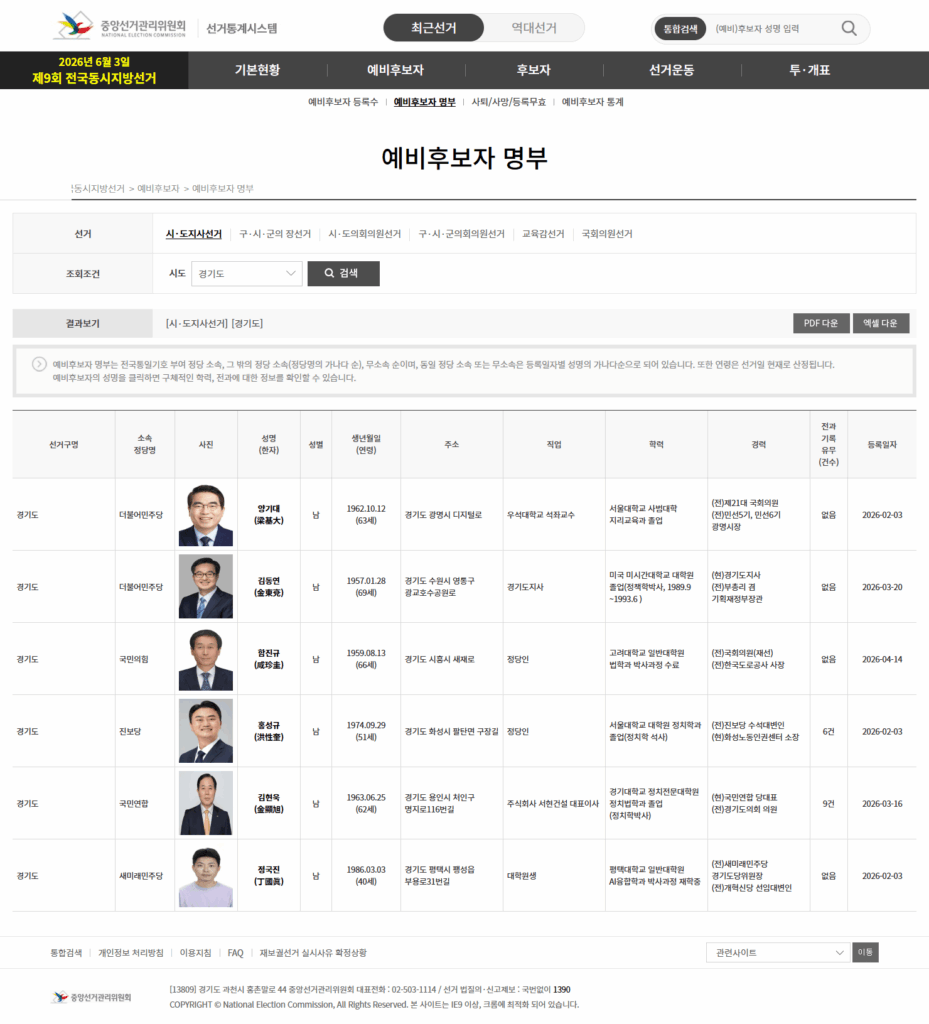Click the 검색 search button
Screen dimensions: 929x1024
tap(343, 274)
